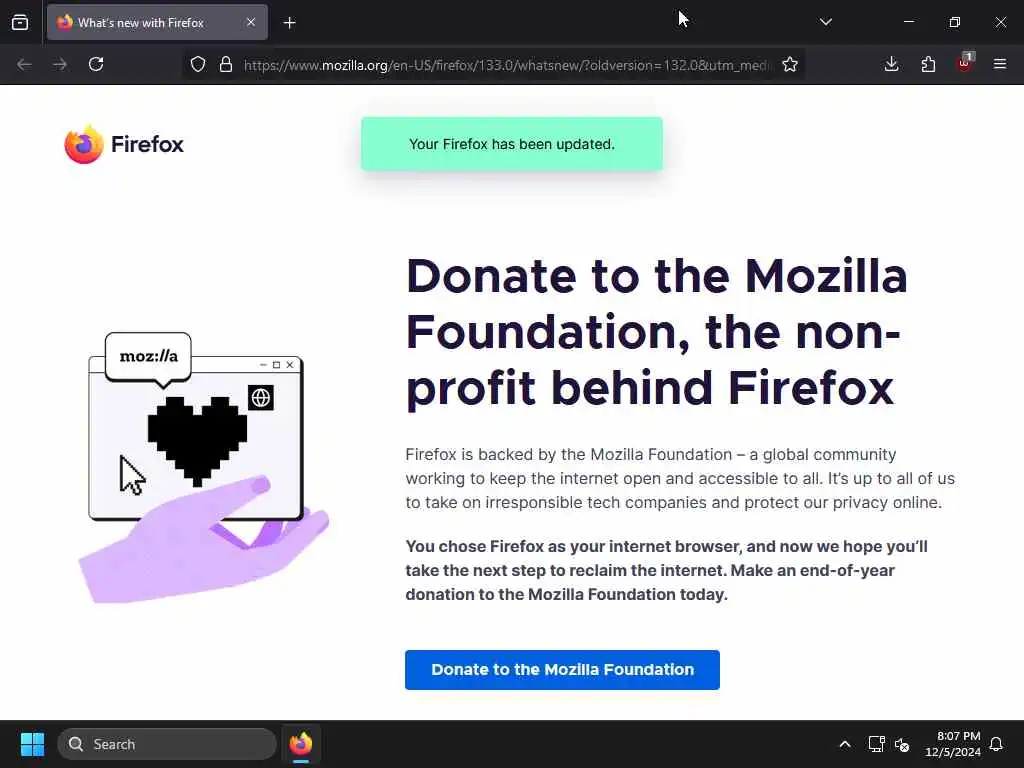
Task: Open the Downloads panel
Action: coord(891,64)
